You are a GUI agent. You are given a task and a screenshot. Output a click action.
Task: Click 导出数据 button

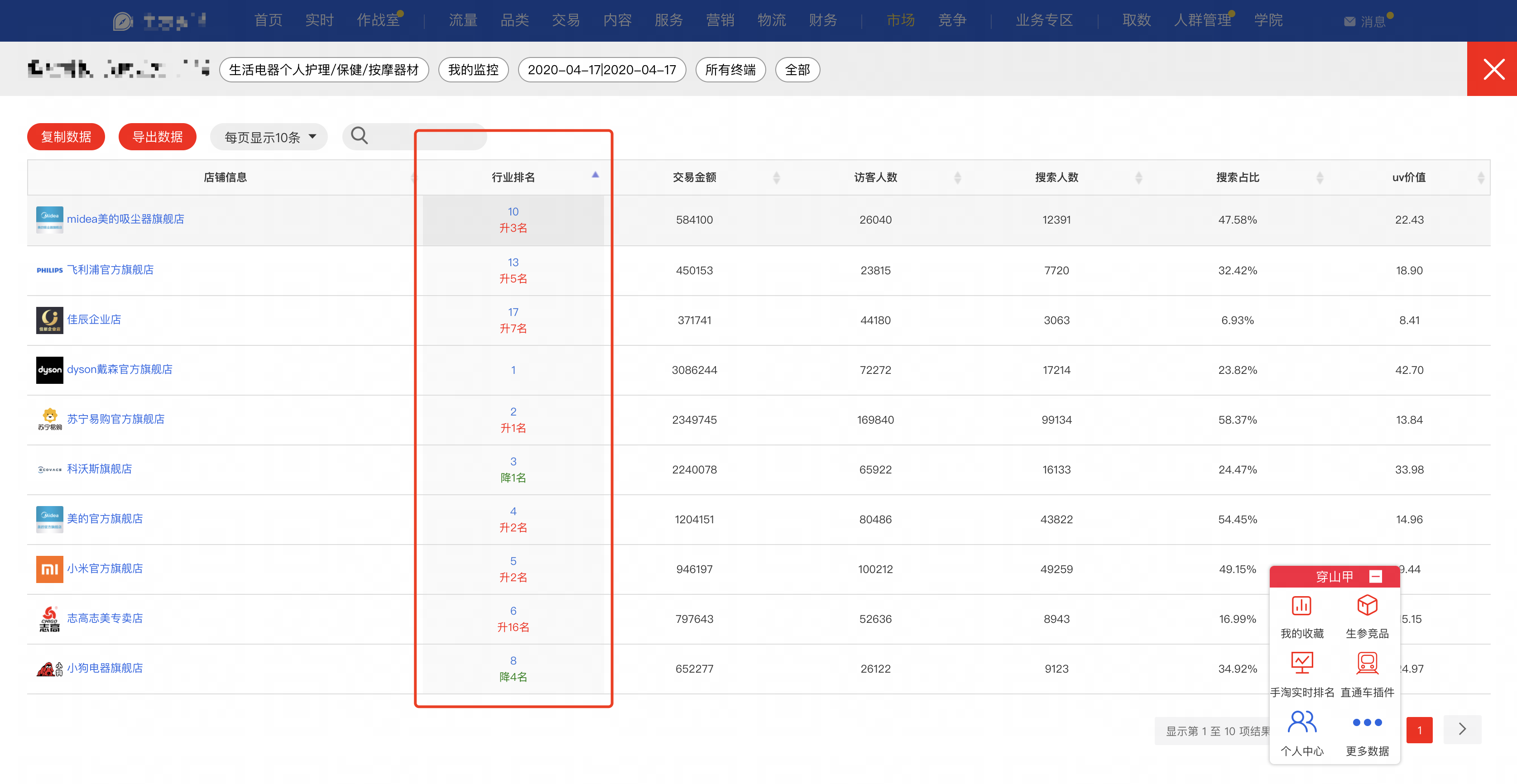coord(157,137)
